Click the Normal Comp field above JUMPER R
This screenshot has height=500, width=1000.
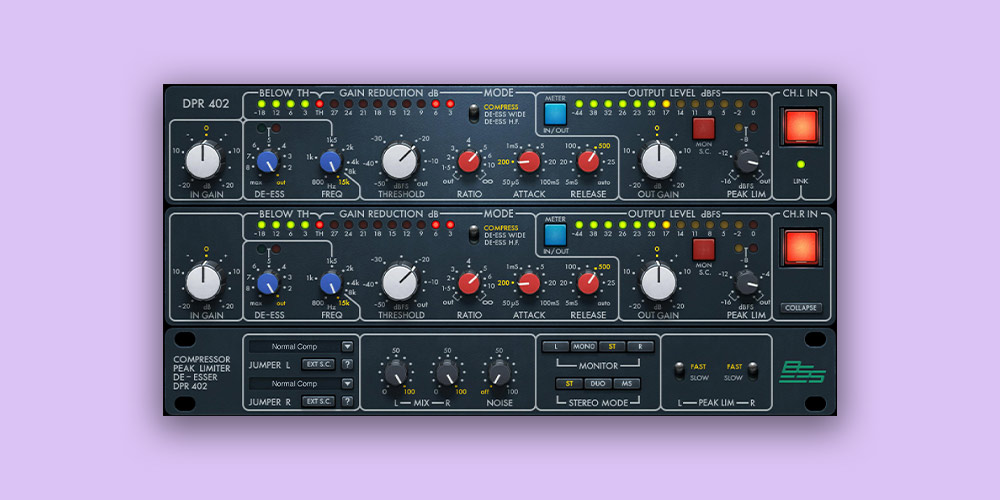[x=295, y=384]
